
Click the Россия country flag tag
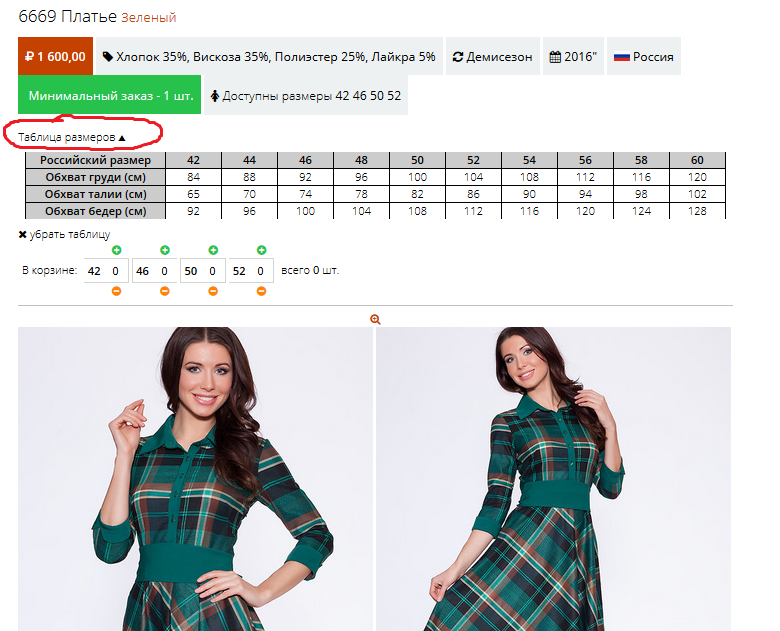[x=643, y=57]
